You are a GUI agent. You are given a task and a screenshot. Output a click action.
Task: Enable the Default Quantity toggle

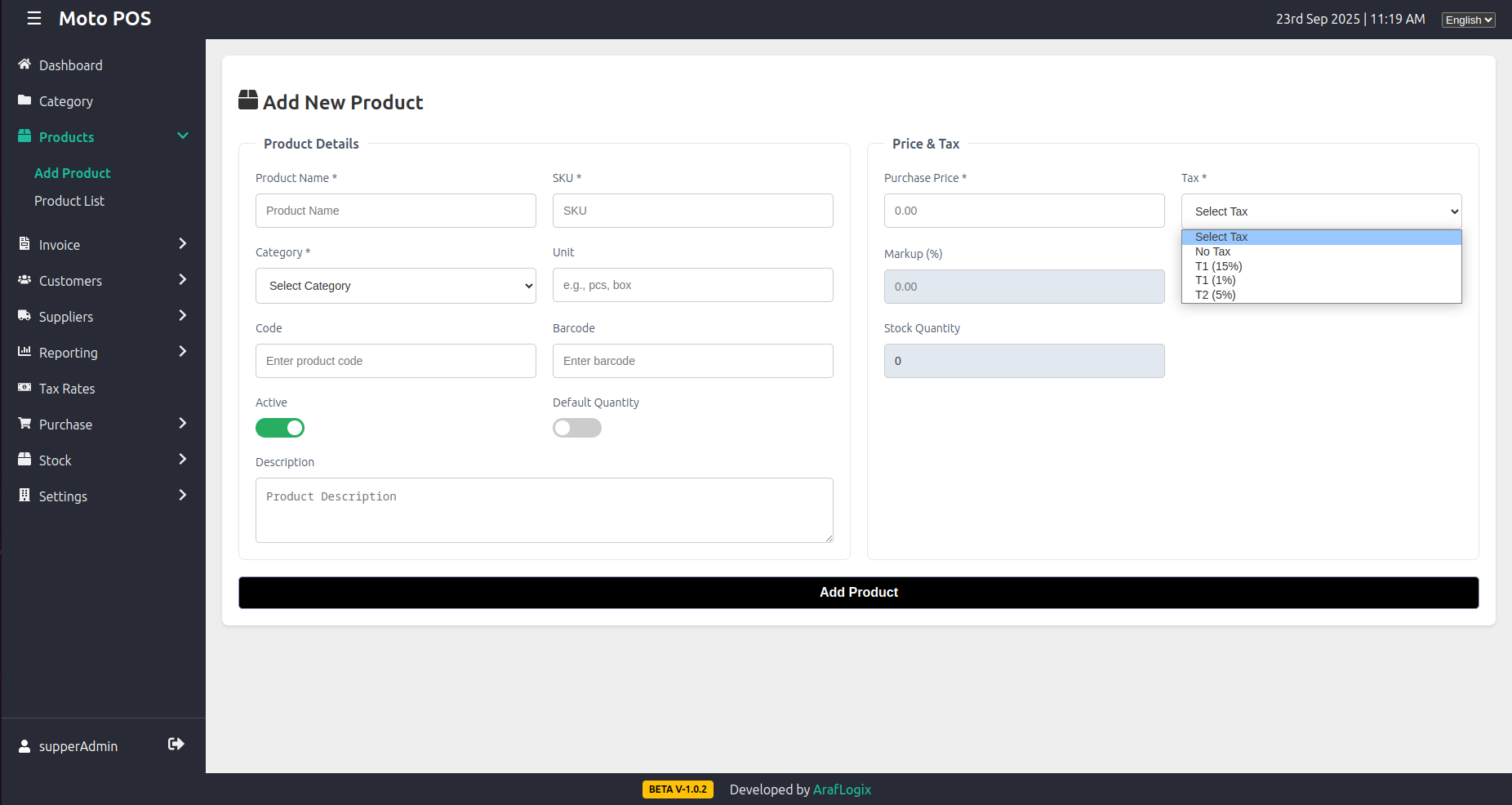[x=577, y=427]
